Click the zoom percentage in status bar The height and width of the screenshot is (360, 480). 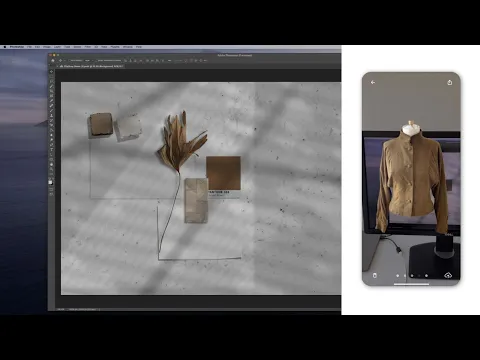pos(61,309)
